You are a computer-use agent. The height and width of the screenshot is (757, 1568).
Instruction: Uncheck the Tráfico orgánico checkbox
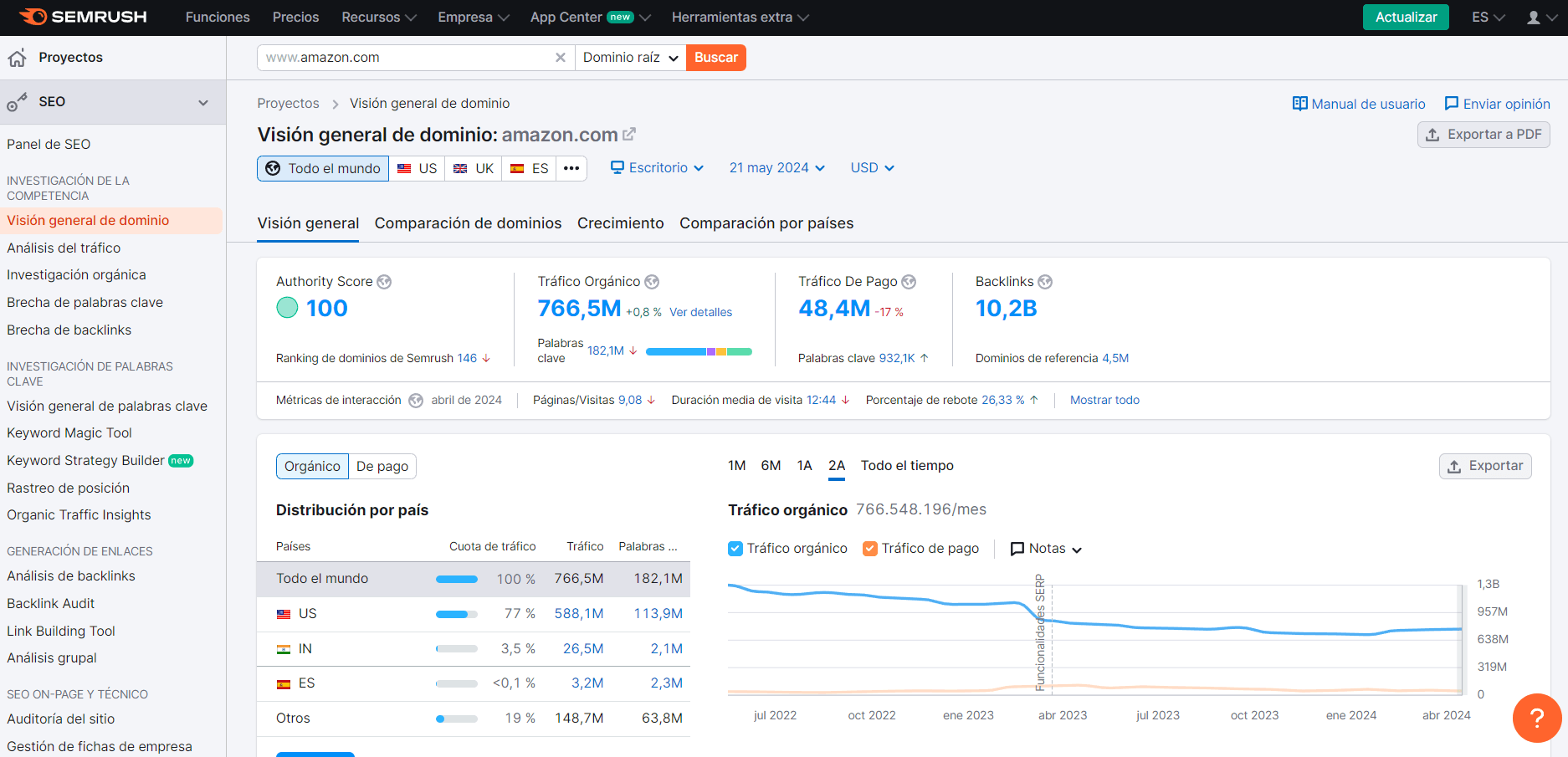coord(735,548)
